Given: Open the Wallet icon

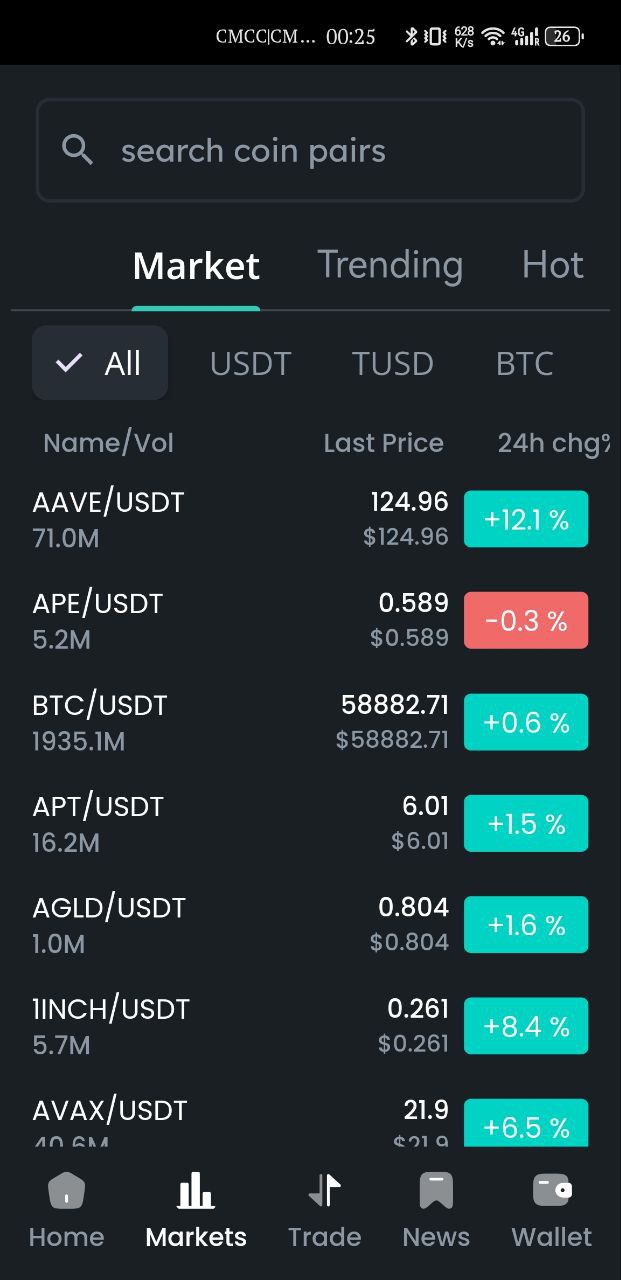Looking at the screenshot, I should pyautogui.click(x=552, y=1191).
